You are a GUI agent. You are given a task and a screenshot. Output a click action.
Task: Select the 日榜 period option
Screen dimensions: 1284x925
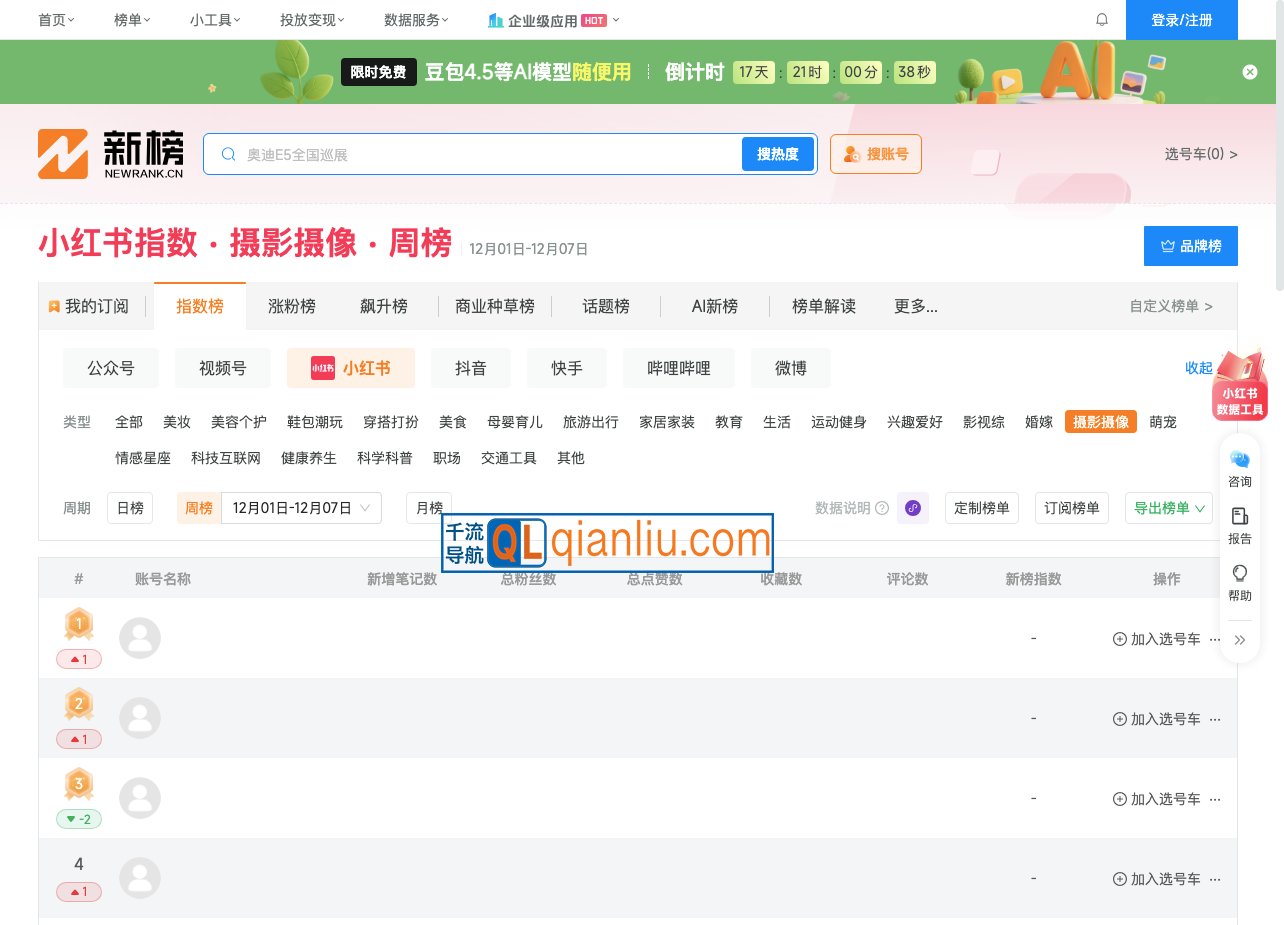[130, 508]
